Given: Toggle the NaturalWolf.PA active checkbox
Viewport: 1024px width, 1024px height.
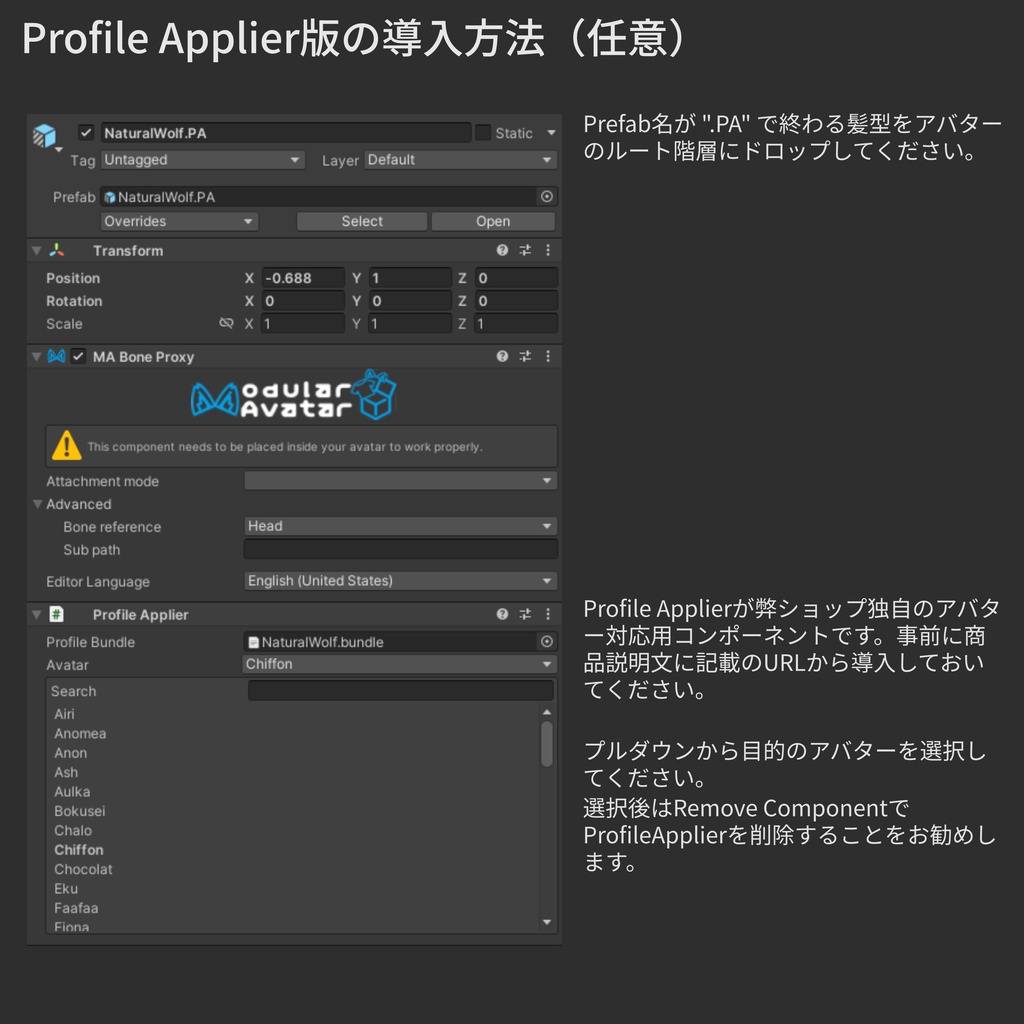Looking at the screenshot, I should [86, 133].
